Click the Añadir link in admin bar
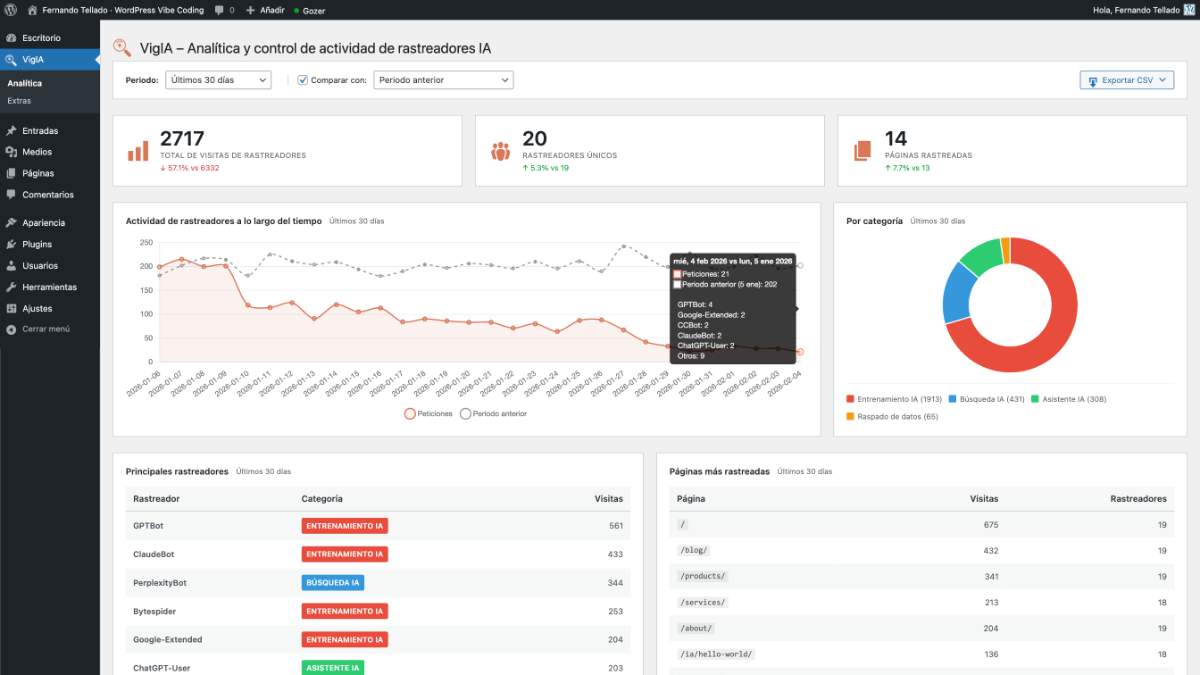Screen dimensions: 1200x675 click(x=265, y=10)
